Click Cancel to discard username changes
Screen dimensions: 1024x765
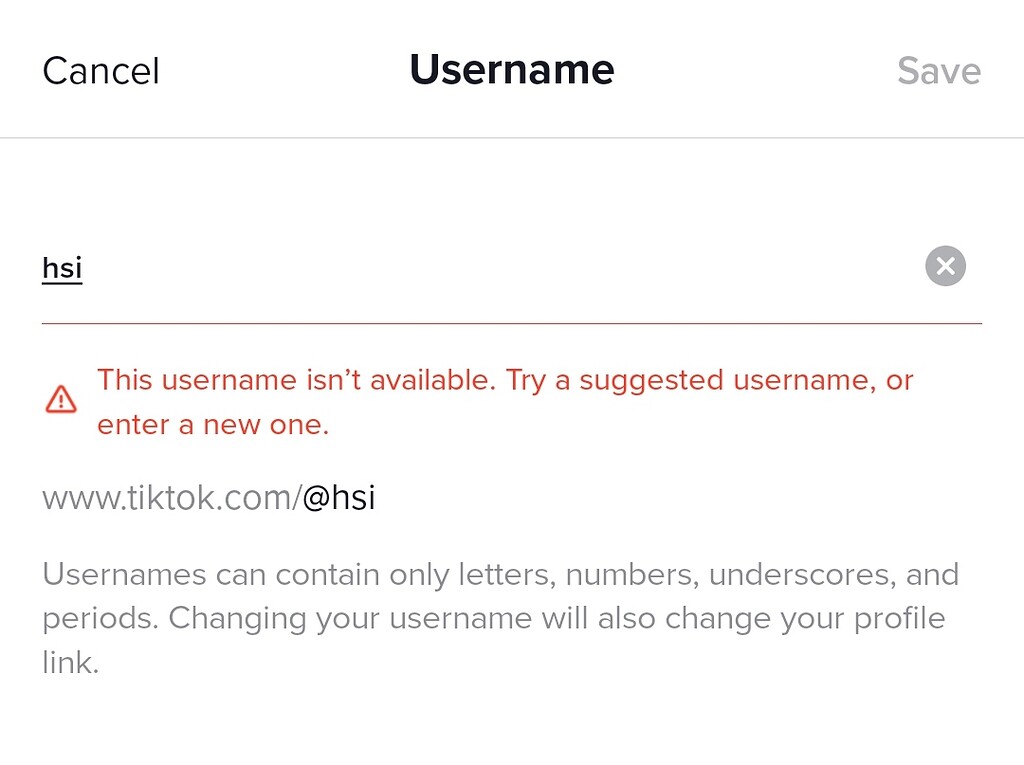point(100,70)
